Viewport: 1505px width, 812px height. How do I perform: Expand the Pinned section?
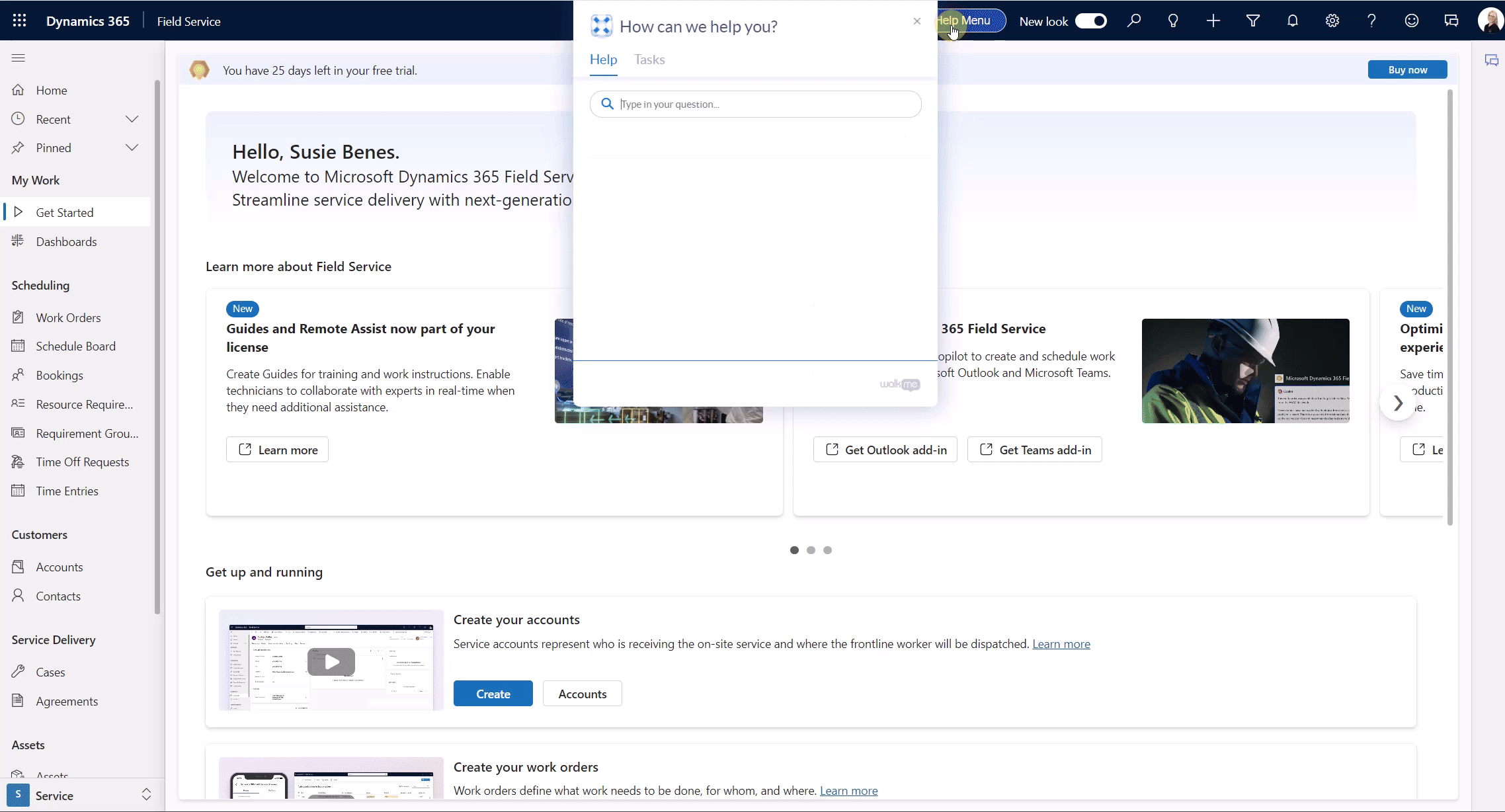pos(132,147)
